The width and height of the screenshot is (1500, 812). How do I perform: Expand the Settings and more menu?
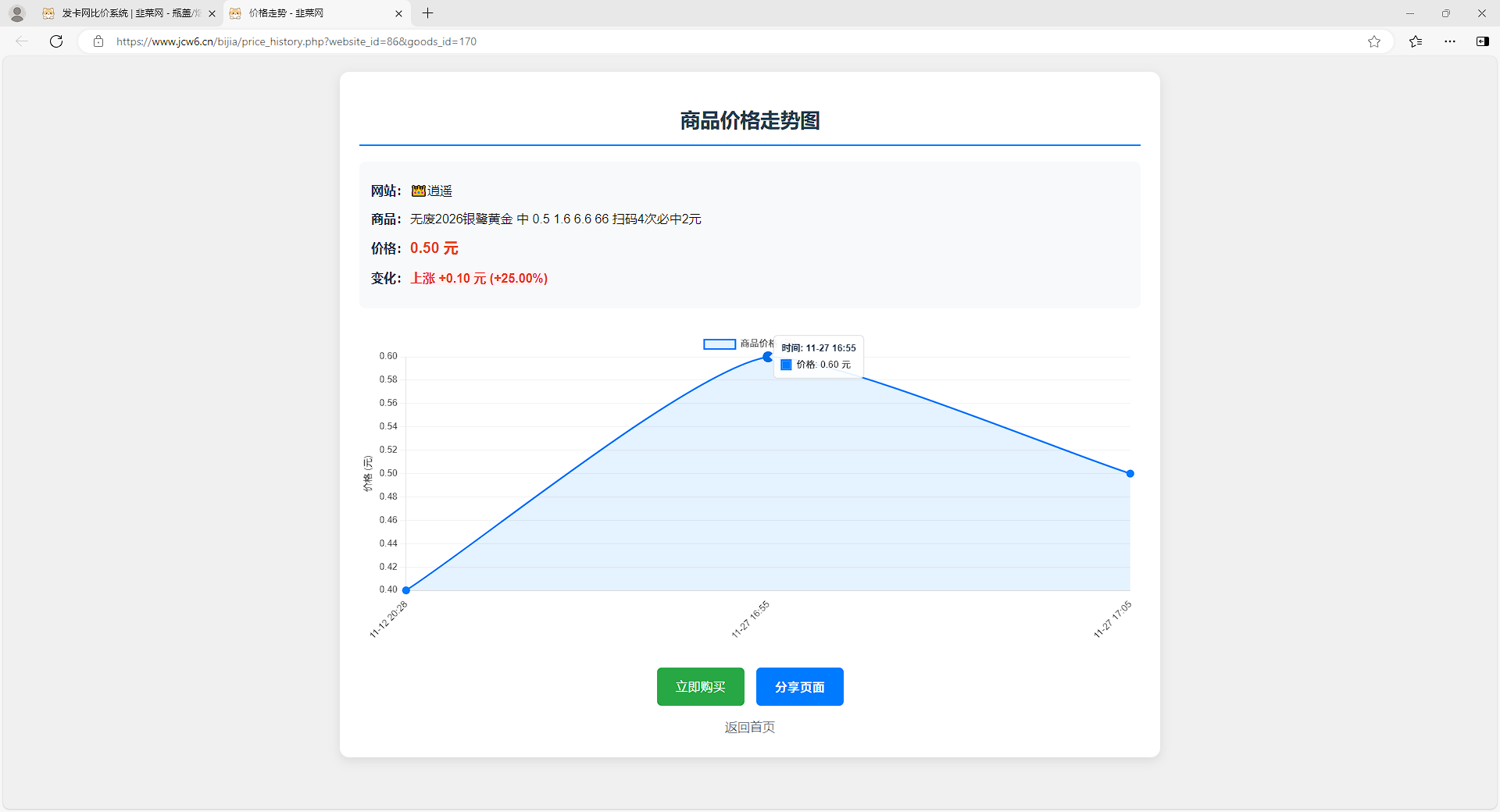[x=1450, y=41]
